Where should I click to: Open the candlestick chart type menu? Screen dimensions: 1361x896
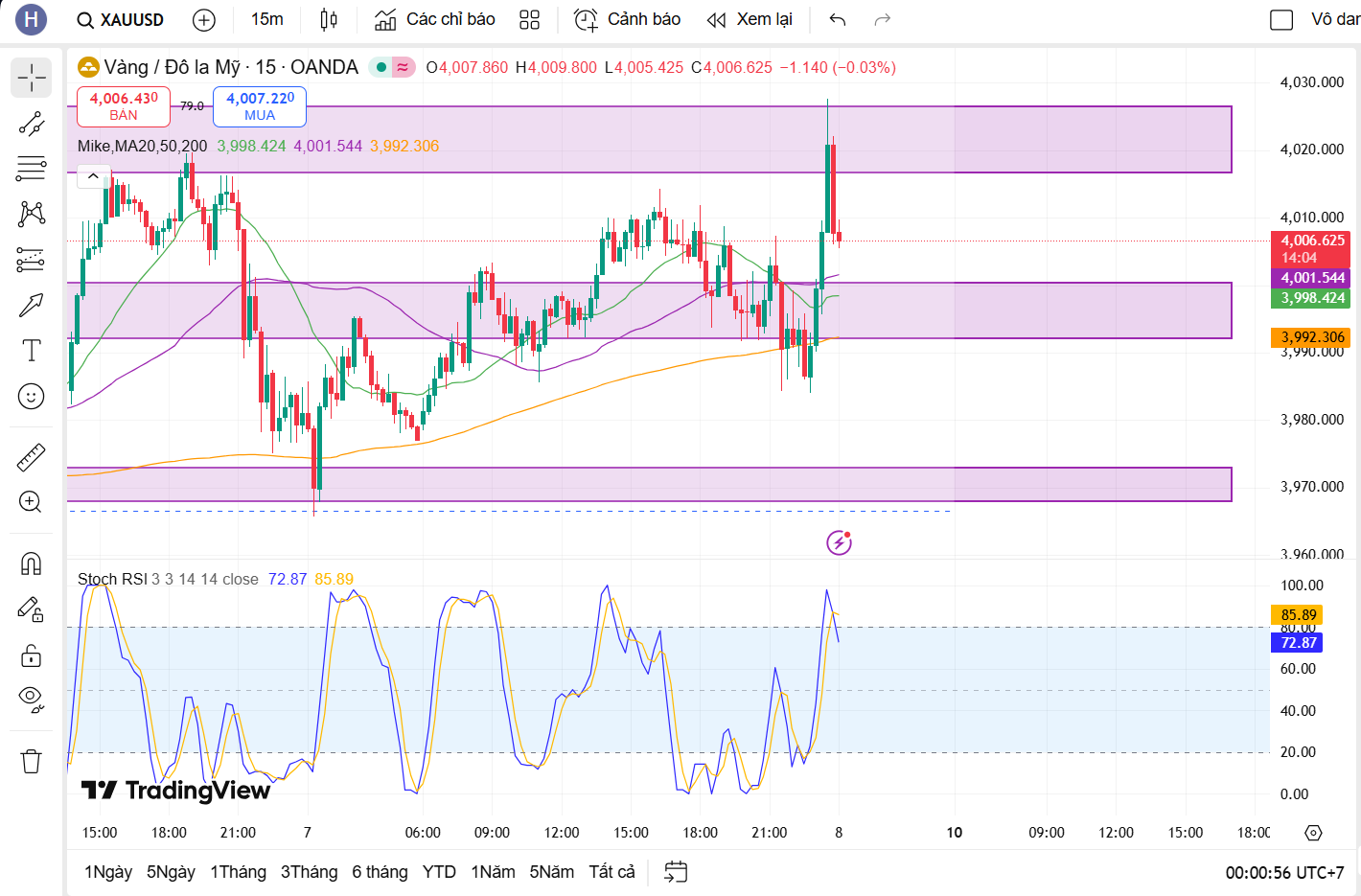(x=329, y=19)
